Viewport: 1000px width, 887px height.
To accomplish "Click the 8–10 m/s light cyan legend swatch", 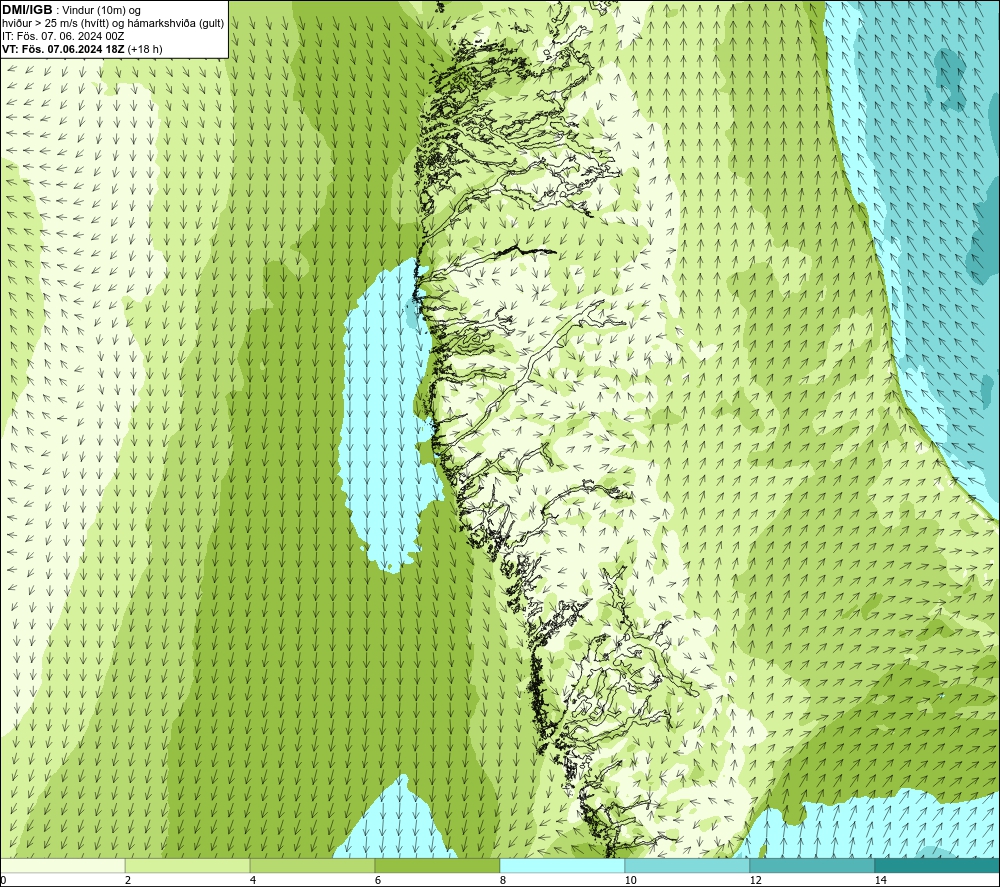I will tap(562, 865).
